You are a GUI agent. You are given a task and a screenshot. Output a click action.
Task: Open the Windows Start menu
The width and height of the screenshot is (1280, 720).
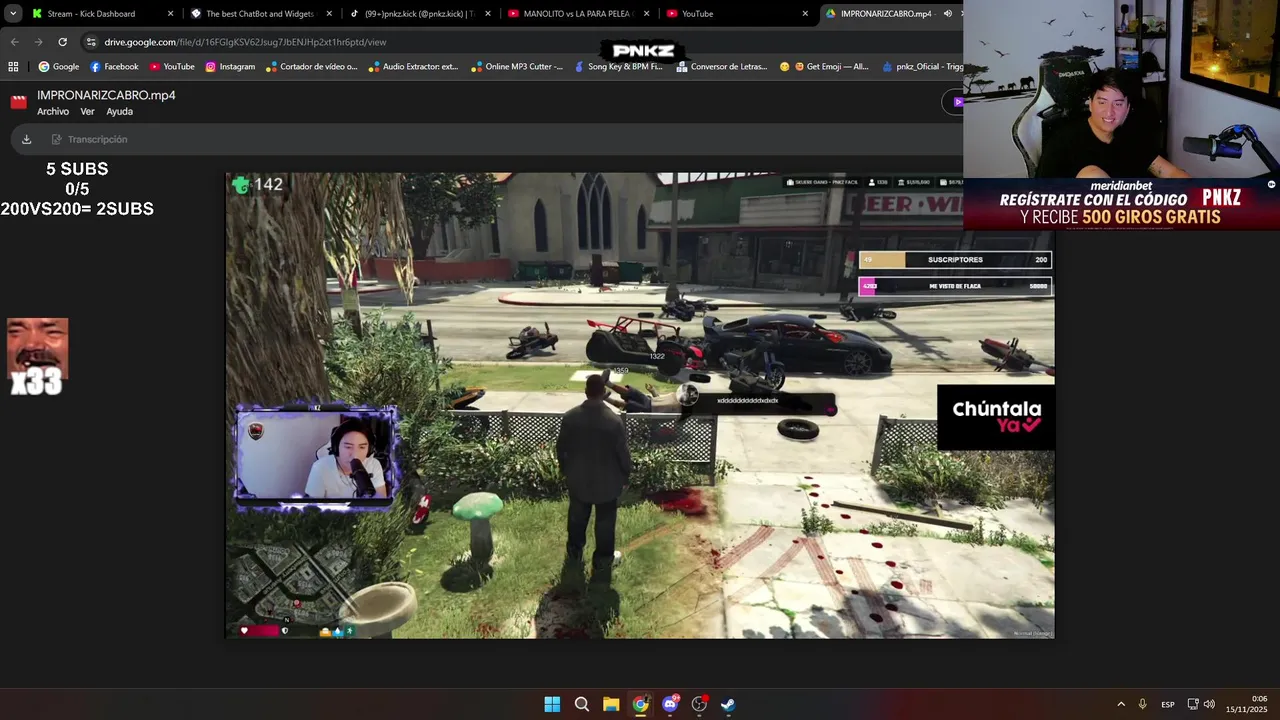pos(552,704)
